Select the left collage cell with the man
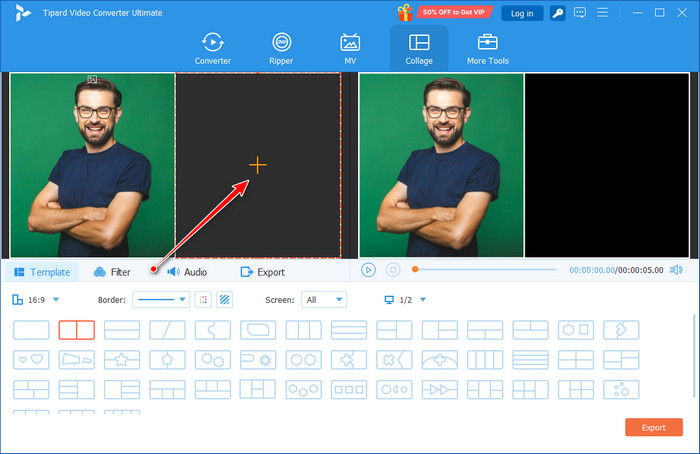Screen dimensions: 700x454 92,165
